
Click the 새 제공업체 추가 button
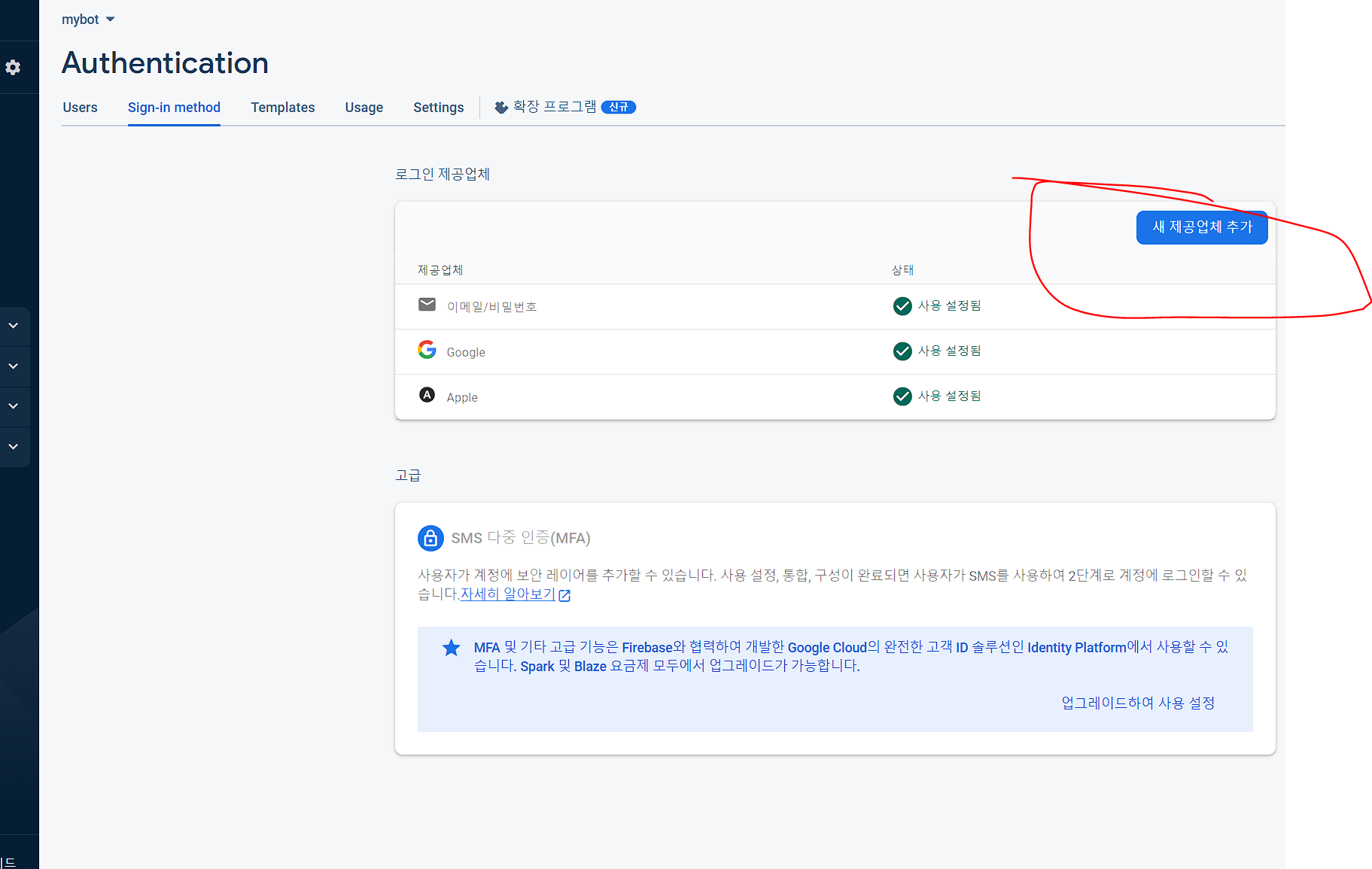click(1202, 227)
